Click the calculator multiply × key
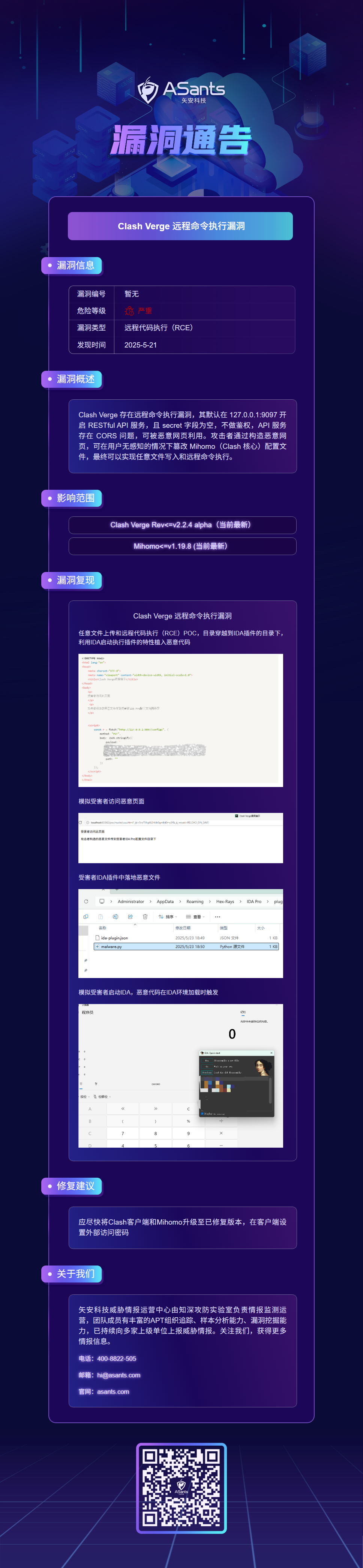363x1568 pixels. [x=221, y=1133]
